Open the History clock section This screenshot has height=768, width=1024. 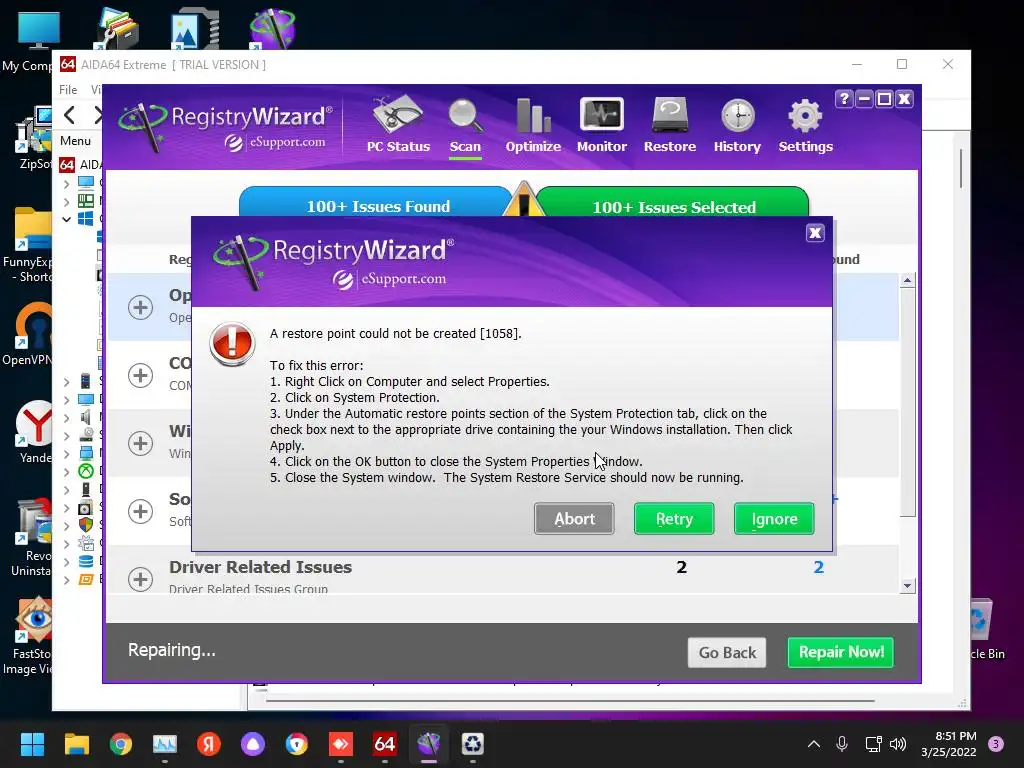tap(737, 125)
